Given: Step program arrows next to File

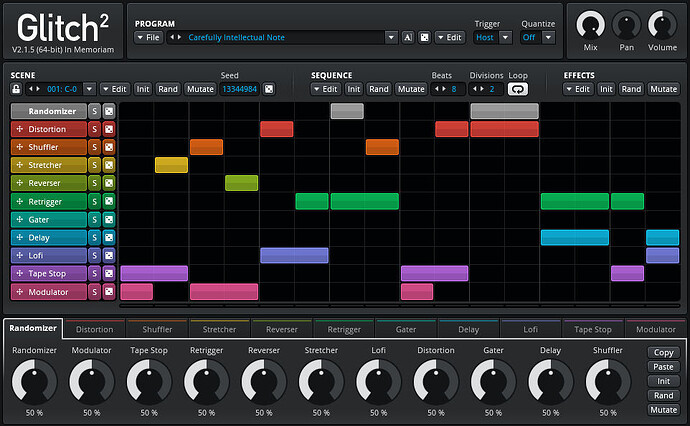Looking at the screenshot, I should point(175,37).
